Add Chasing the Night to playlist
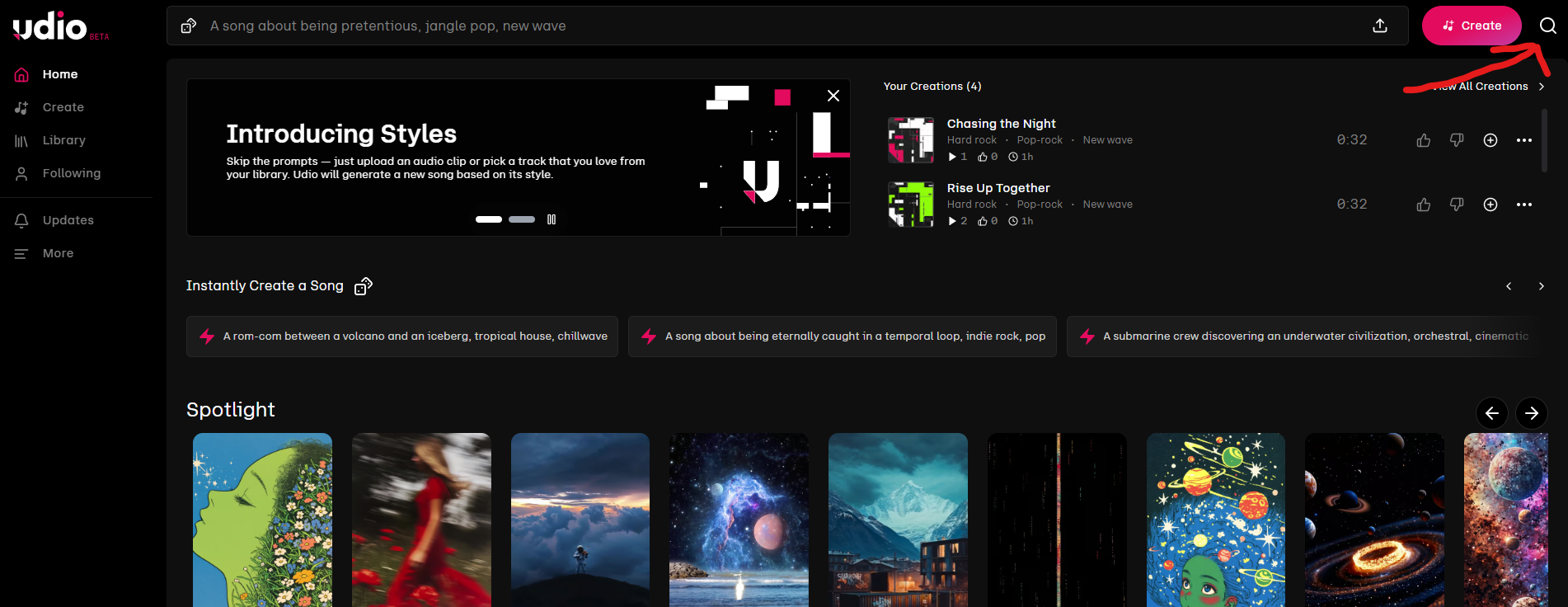Viewport: 1568px width, 607px height. pos(1490,140)
